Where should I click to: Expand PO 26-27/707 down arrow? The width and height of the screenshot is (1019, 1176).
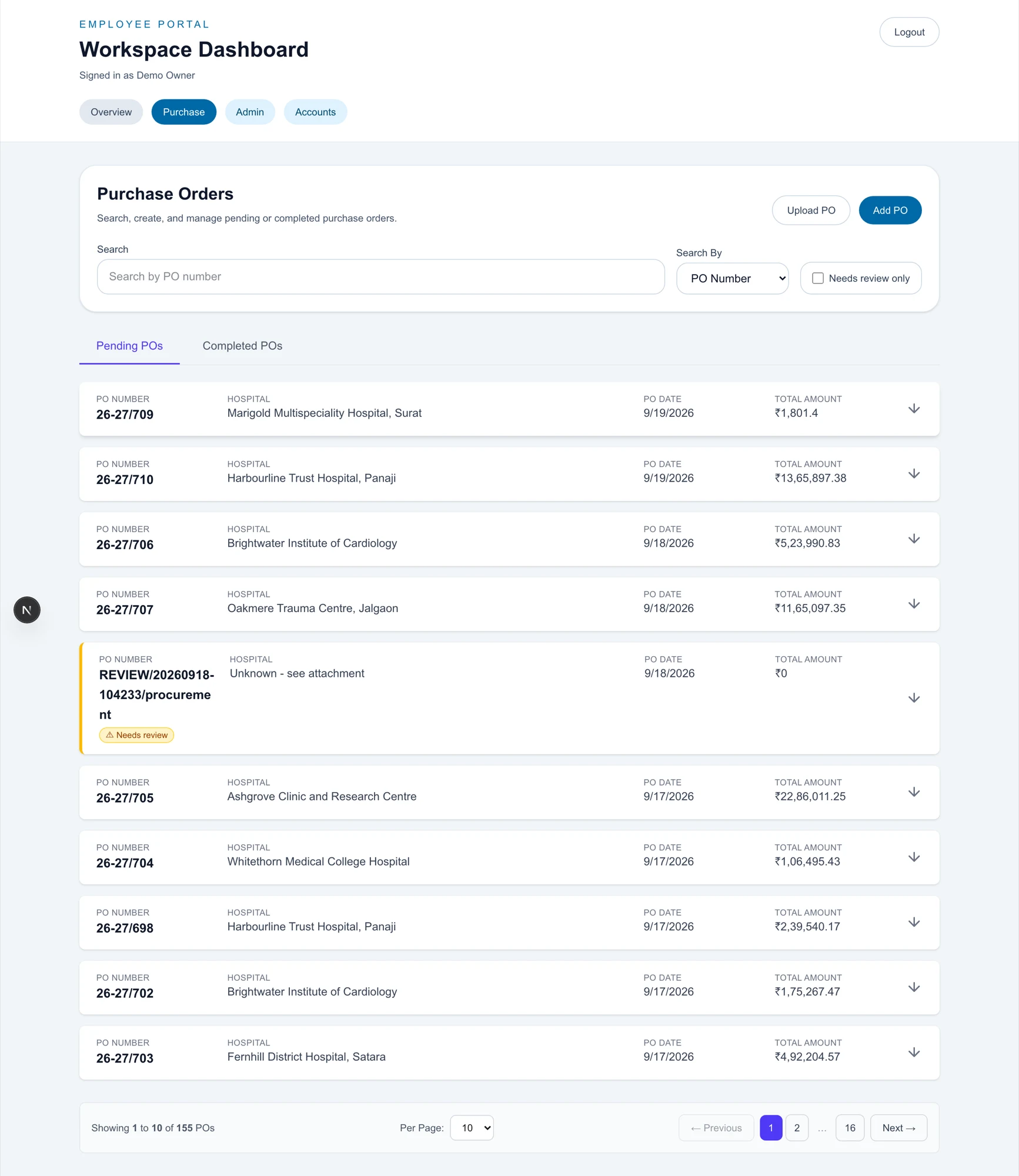[x=914, y=604]
